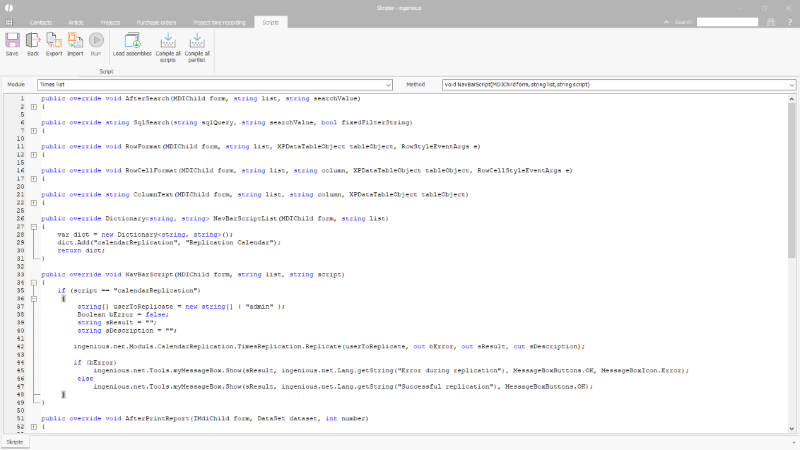Open the Purchase orders tab

point(156,22)
